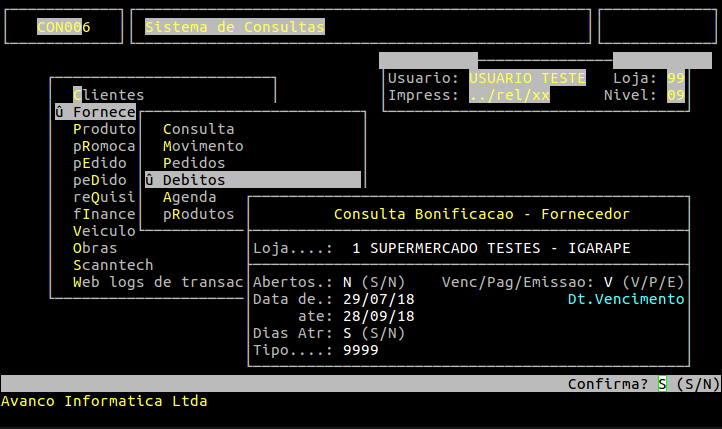Click the Tipo field with 9999
The height and width of the screenshot is (429, 722).
pyautogui.click(x=360, y=350)
